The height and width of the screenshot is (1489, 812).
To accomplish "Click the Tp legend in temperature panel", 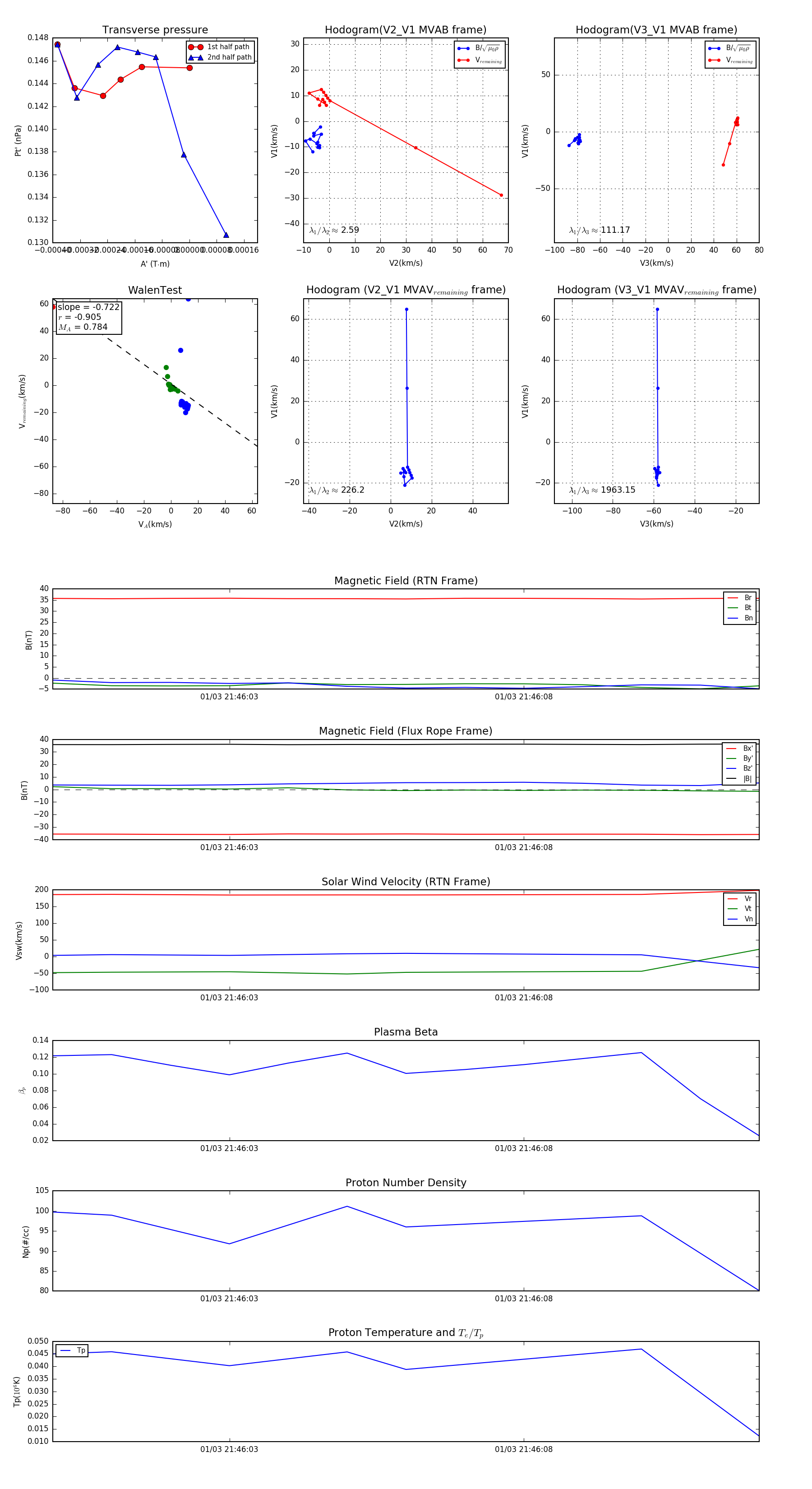I will [x=72, y=1351].
